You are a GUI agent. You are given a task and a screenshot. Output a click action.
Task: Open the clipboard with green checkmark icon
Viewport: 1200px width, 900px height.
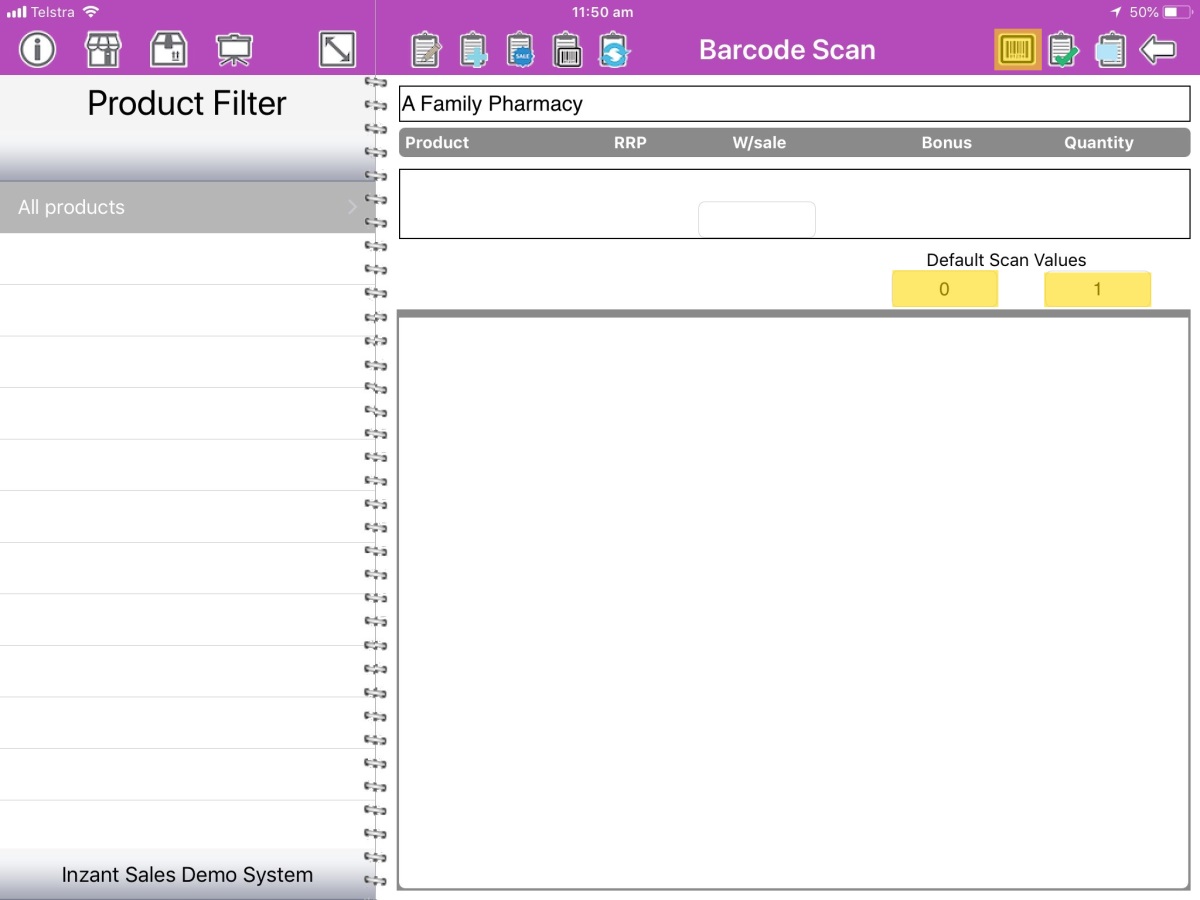[x=1063, y=50]
